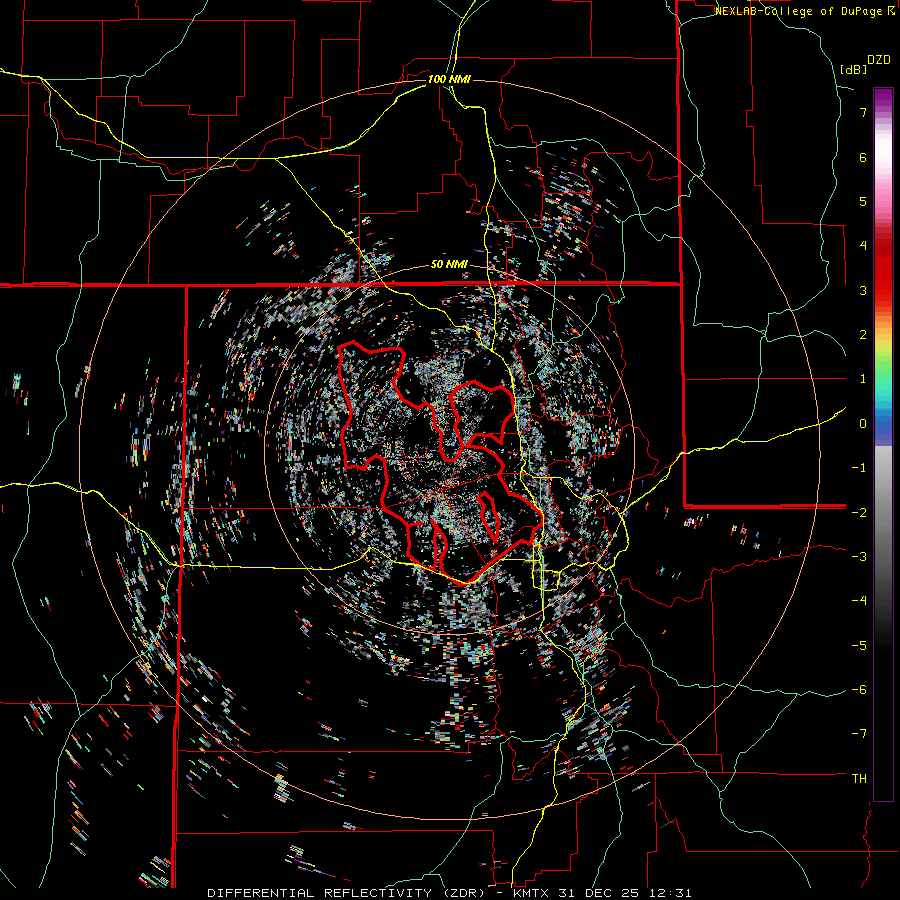
Task: Click the TH threshold label on scale
Action: coord(859,779)
